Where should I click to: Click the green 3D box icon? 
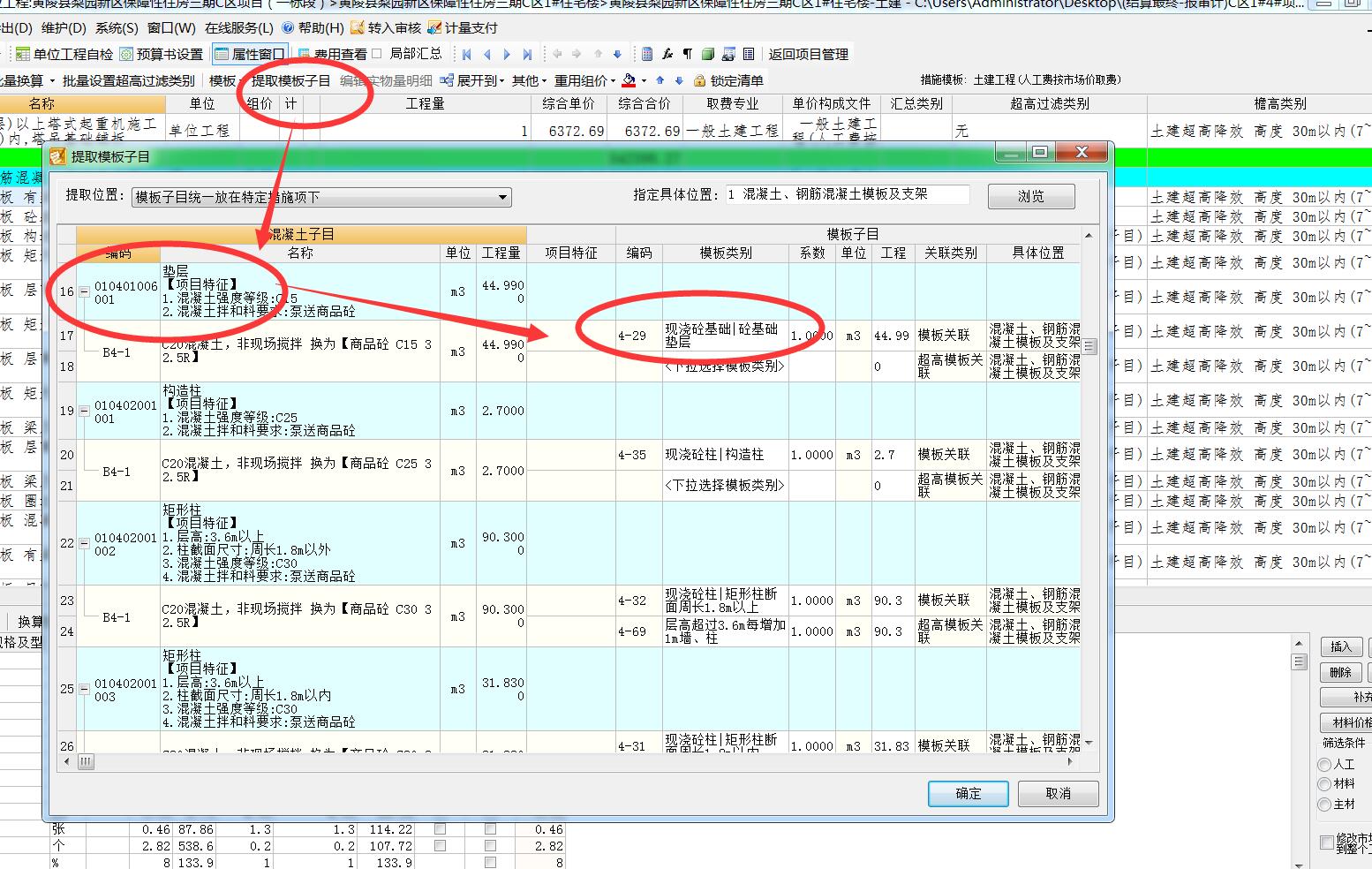click(707, 54)
